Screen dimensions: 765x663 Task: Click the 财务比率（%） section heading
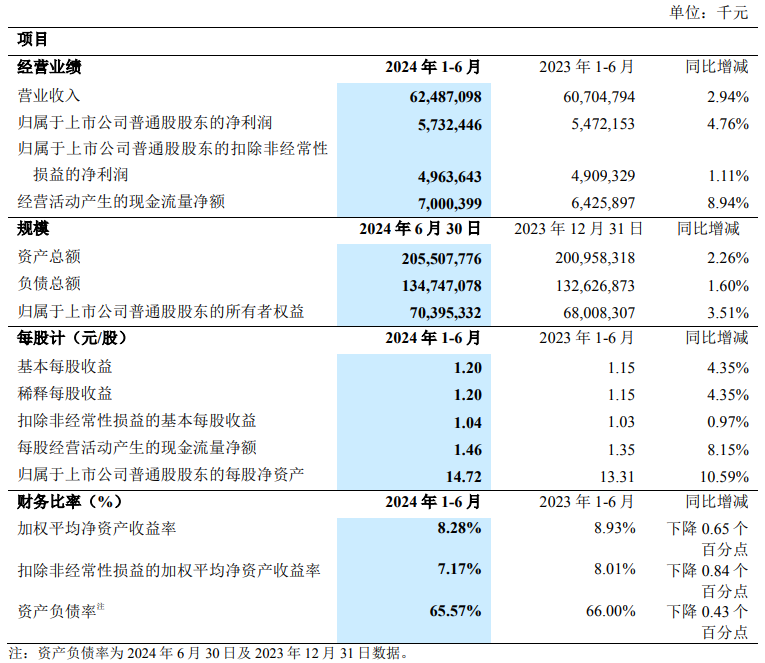(70, 502)
